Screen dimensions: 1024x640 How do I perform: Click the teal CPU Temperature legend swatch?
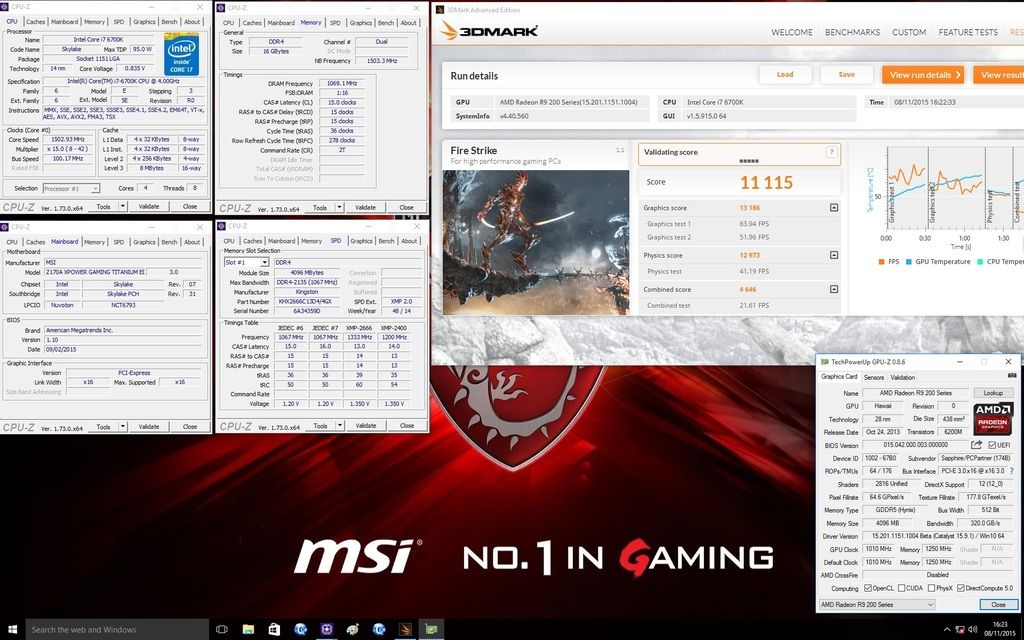[x=980, y=262]
